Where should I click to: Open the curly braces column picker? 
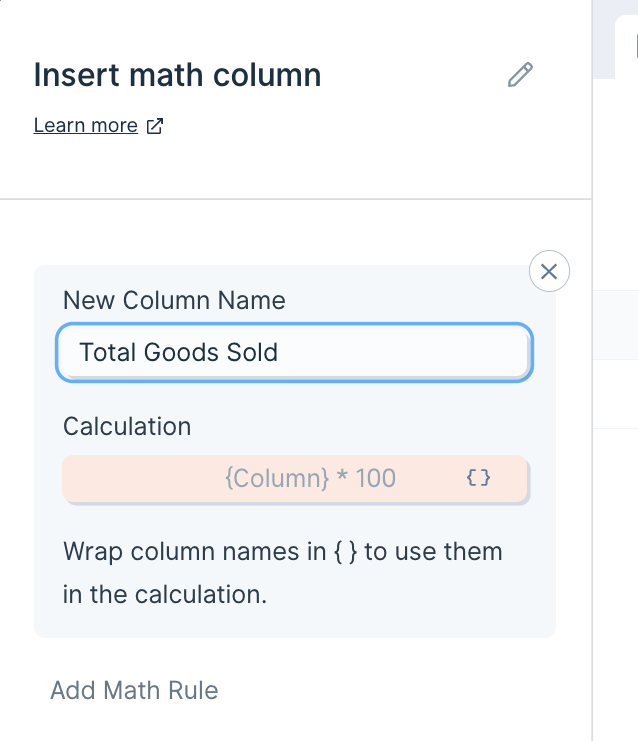[x=478, y=478]
